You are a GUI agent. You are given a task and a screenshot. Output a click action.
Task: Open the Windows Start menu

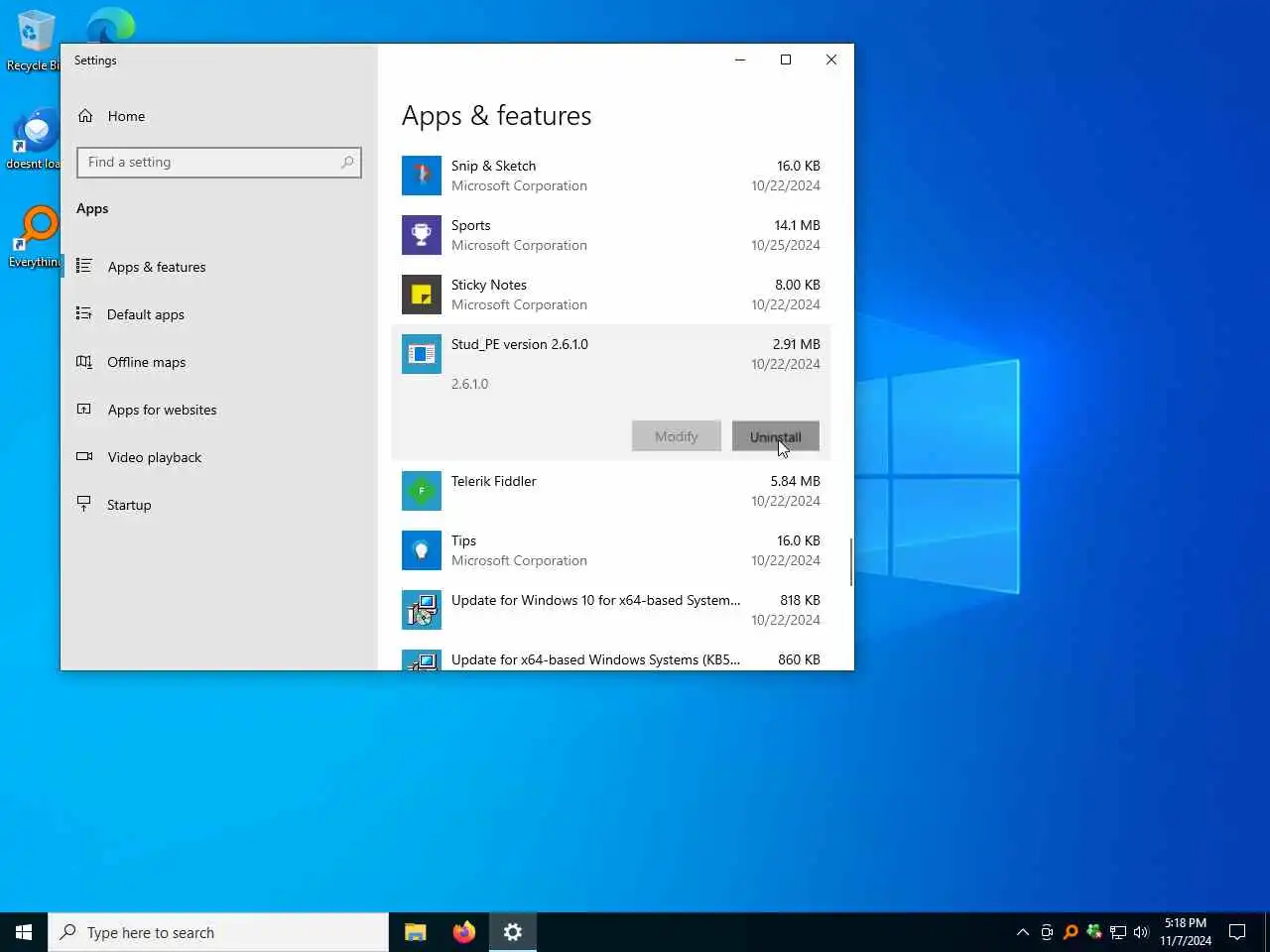24,932
